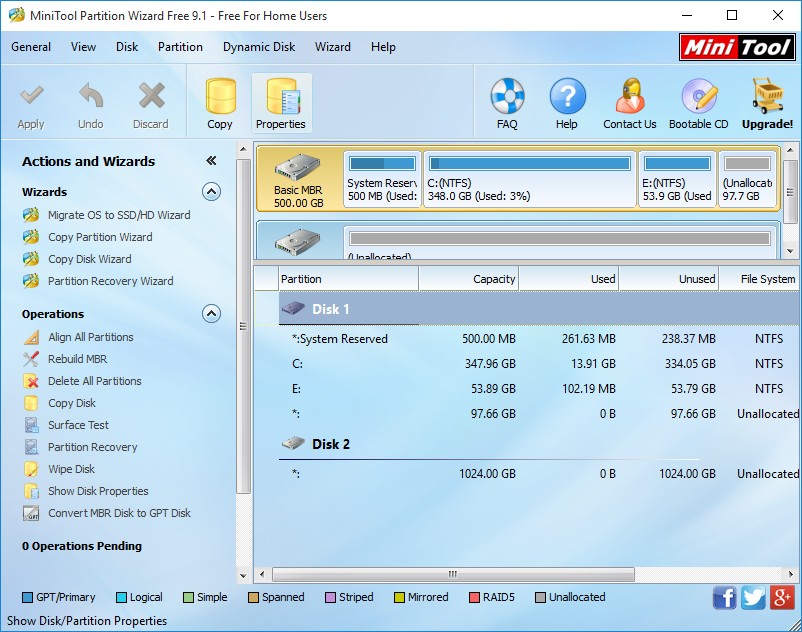Click the Help question mark icon
Viewport: 802px width, 632px height.
(x=567, y=96)
